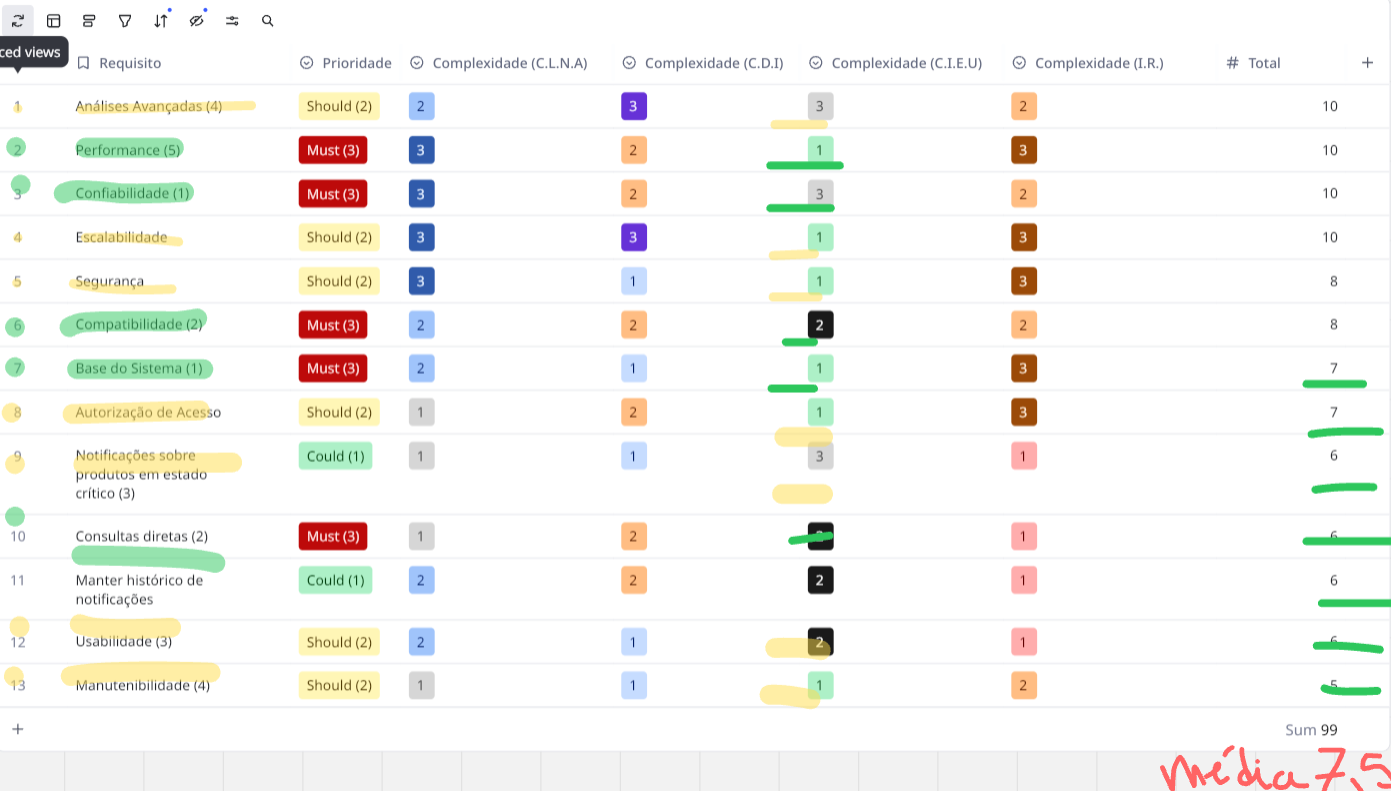
Task: Click the Total column header
Action: 1263,63
